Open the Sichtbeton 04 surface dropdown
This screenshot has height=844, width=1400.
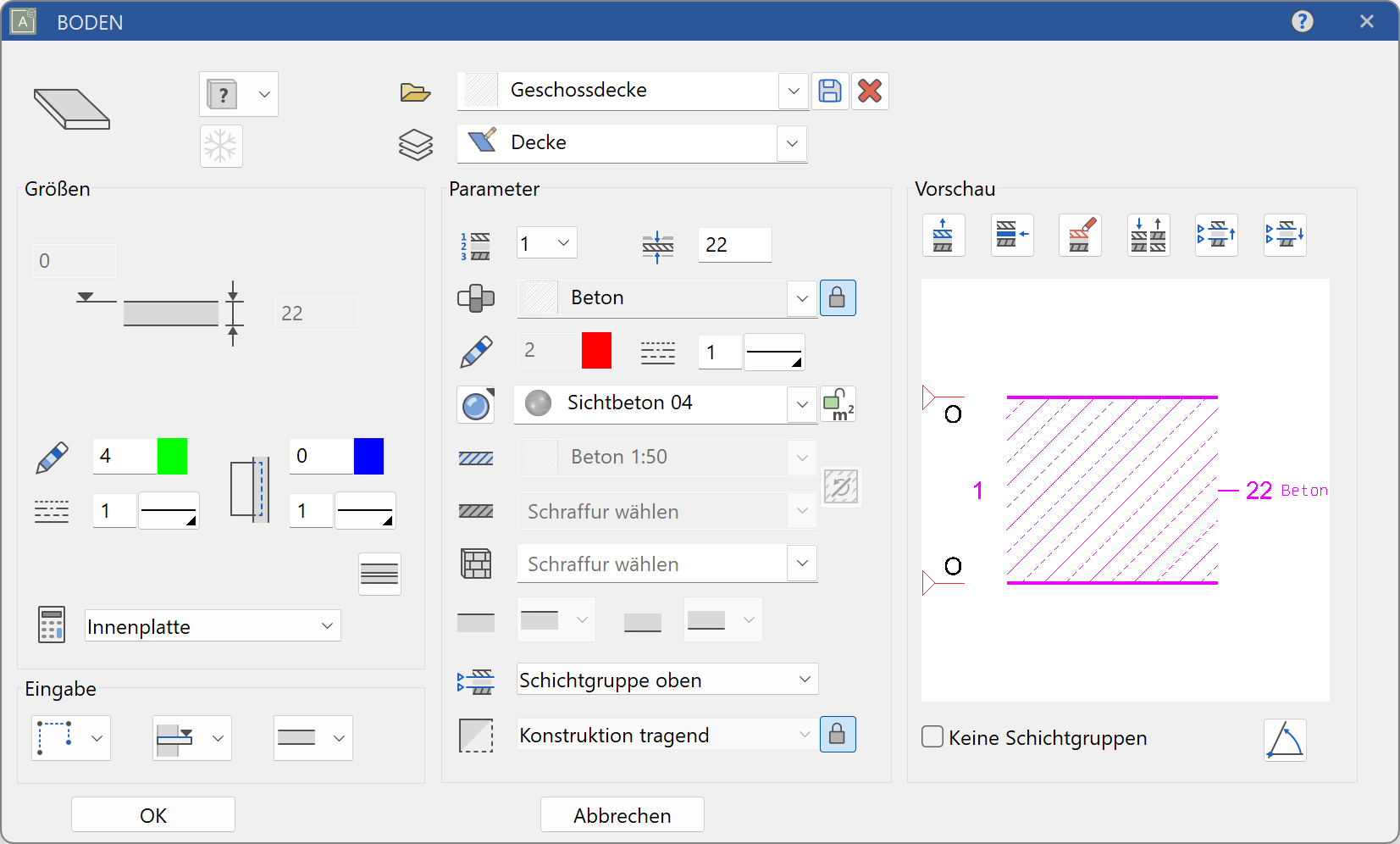coord(800,404)
